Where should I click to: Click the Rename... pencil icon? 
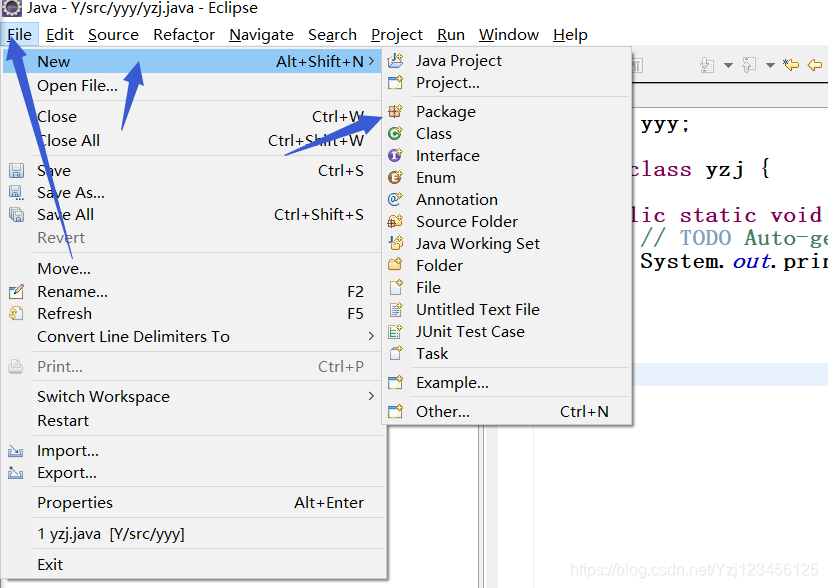click(16, 291)
